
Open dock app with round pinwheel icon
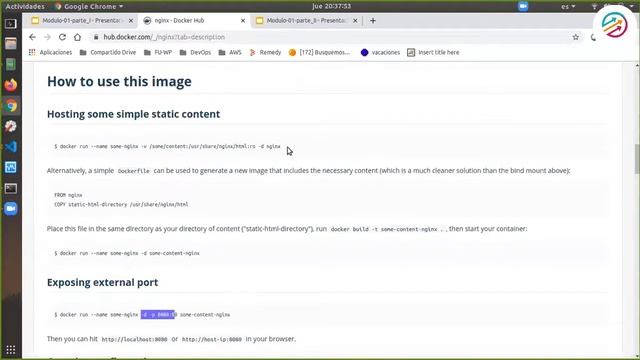[x=11, y=126]
